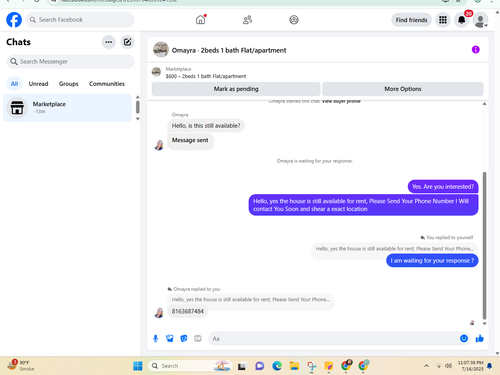Click chat list scrollbar down arrow

click(x=138, y=119)
